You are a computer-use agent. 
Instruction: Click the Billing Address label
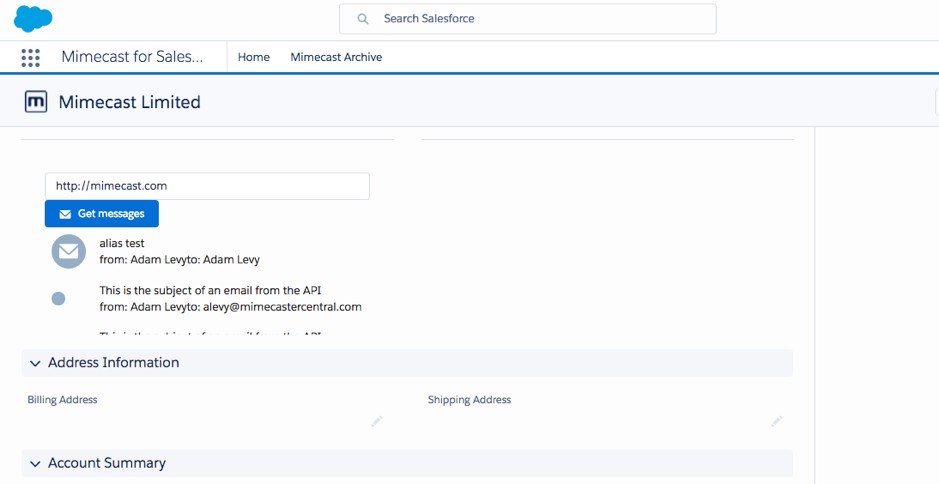[62, 400]
